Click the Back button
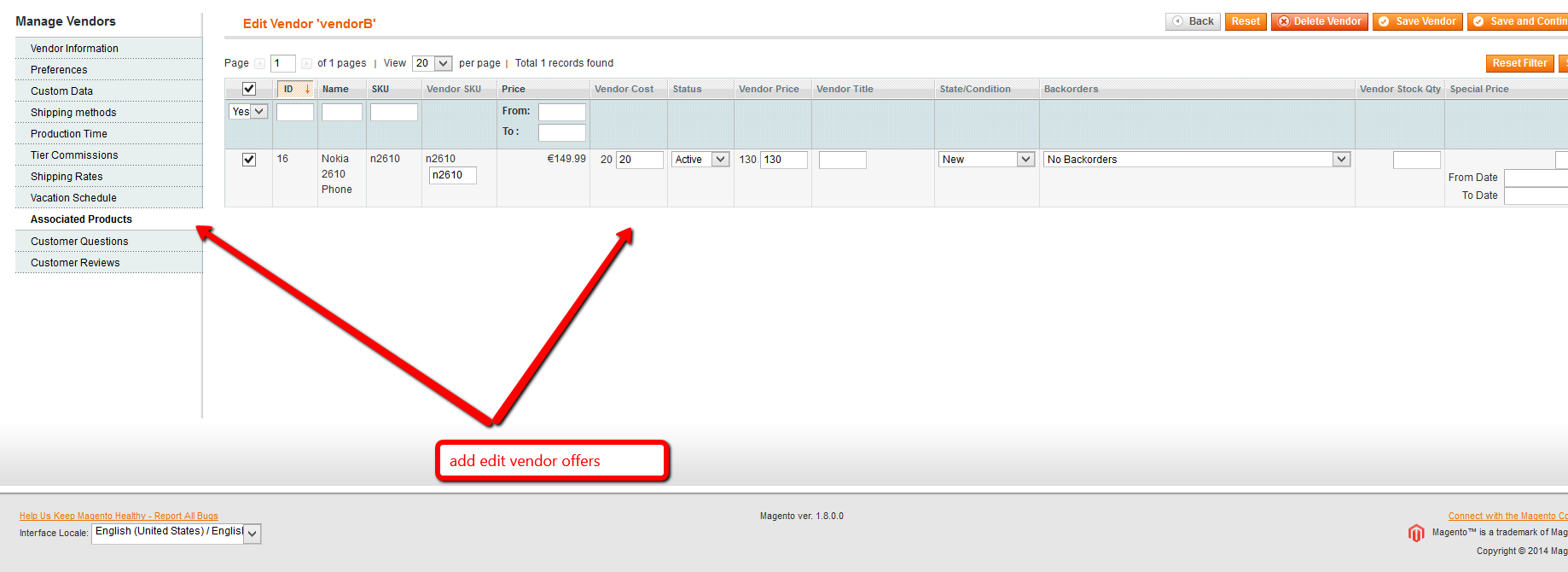1568x572 pixels. 1193,21
